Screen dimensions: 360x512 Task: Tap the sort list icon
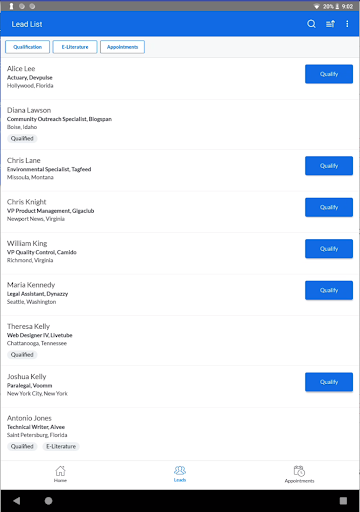[x=330, y=24]
